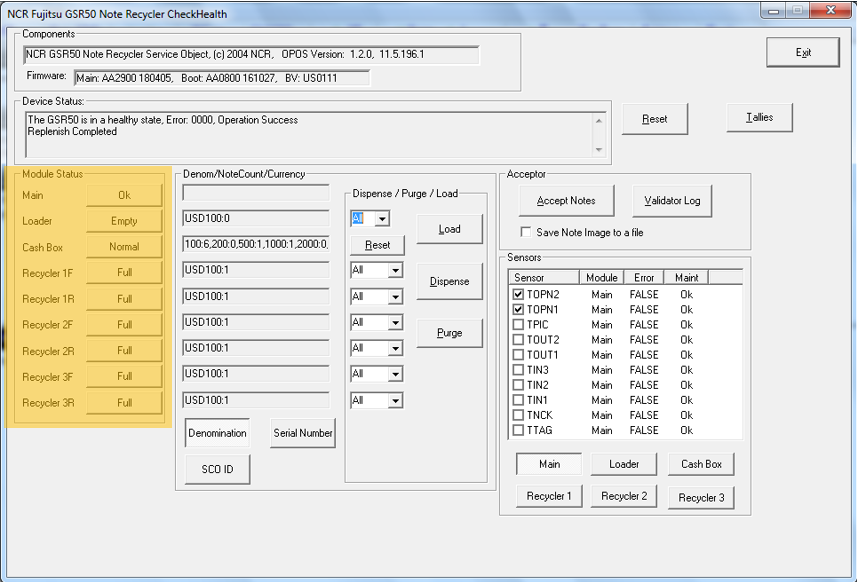Enable Save Note Image to a file

coord(526,232)
